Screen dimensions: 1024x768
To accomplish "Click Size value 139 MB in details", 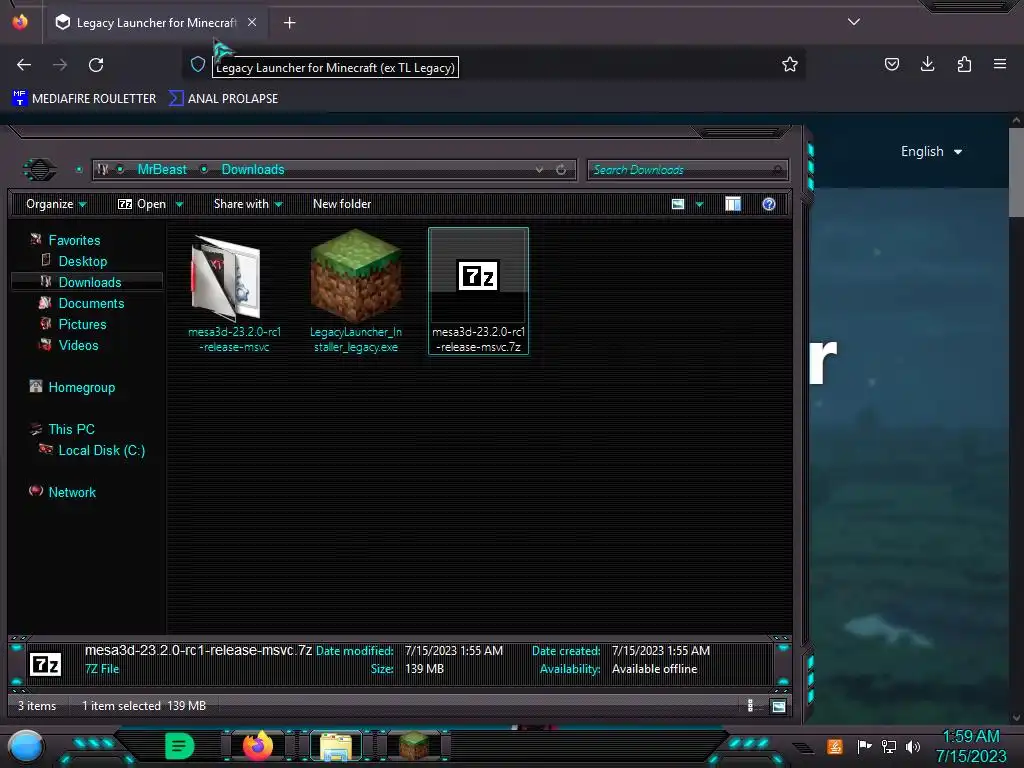I will coord(424,669).
